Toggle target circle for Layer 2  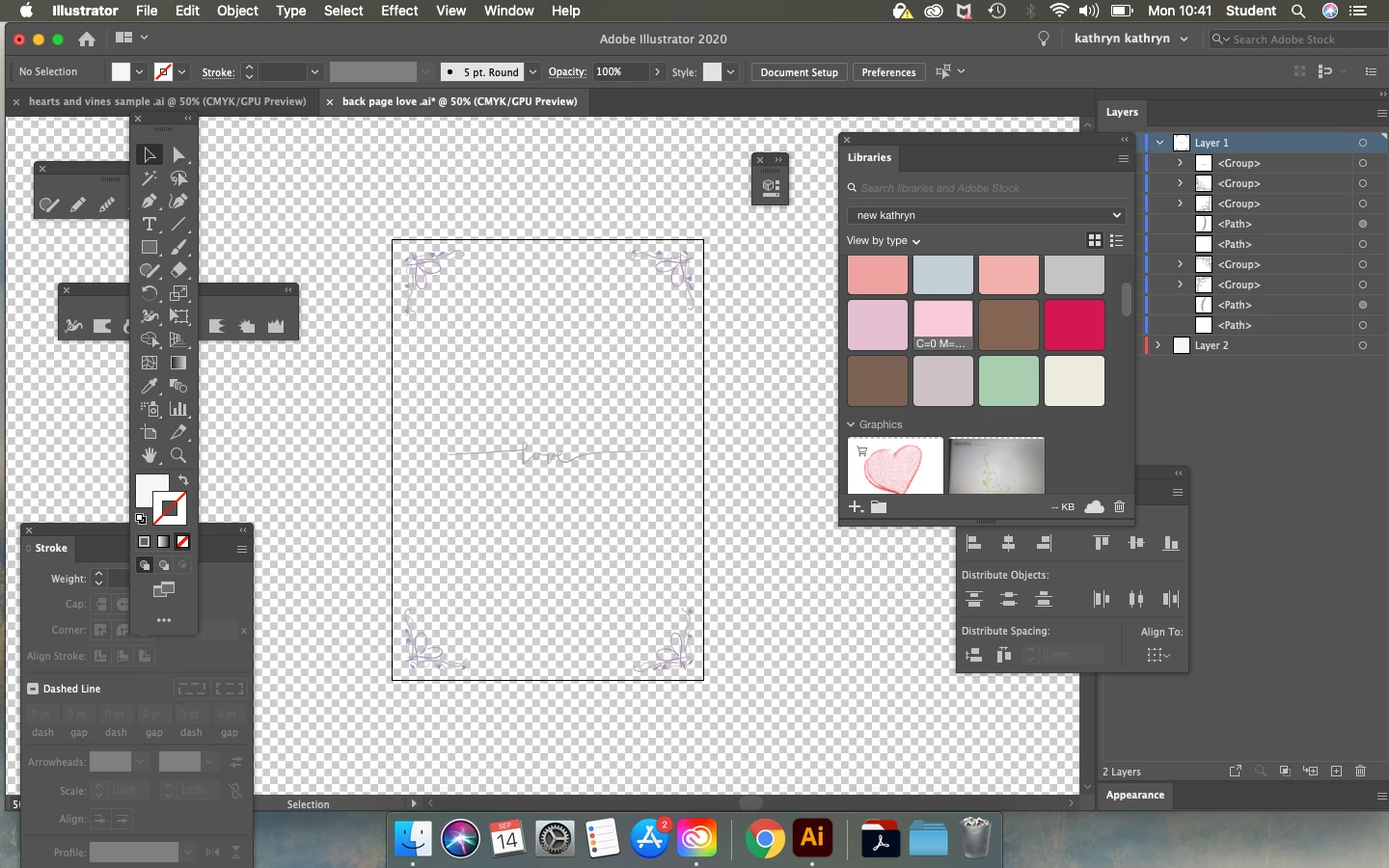click(1362, 345)
